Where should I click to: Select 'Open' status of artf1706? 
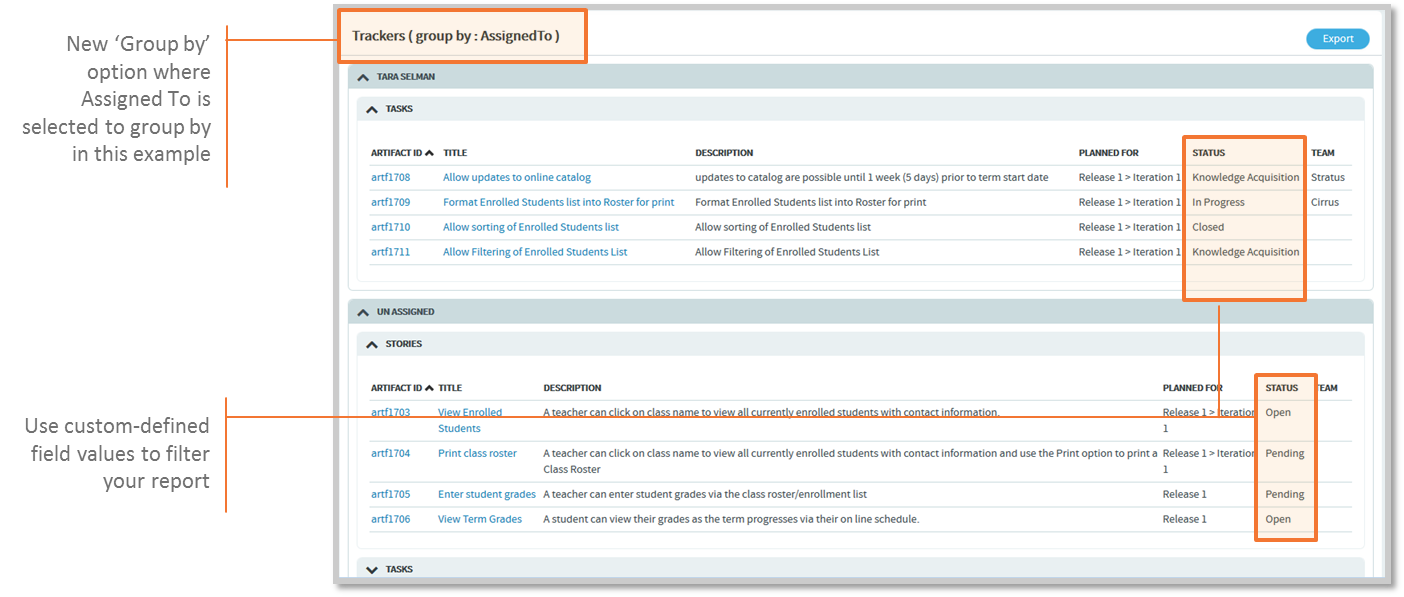[x=1278, y=519]
